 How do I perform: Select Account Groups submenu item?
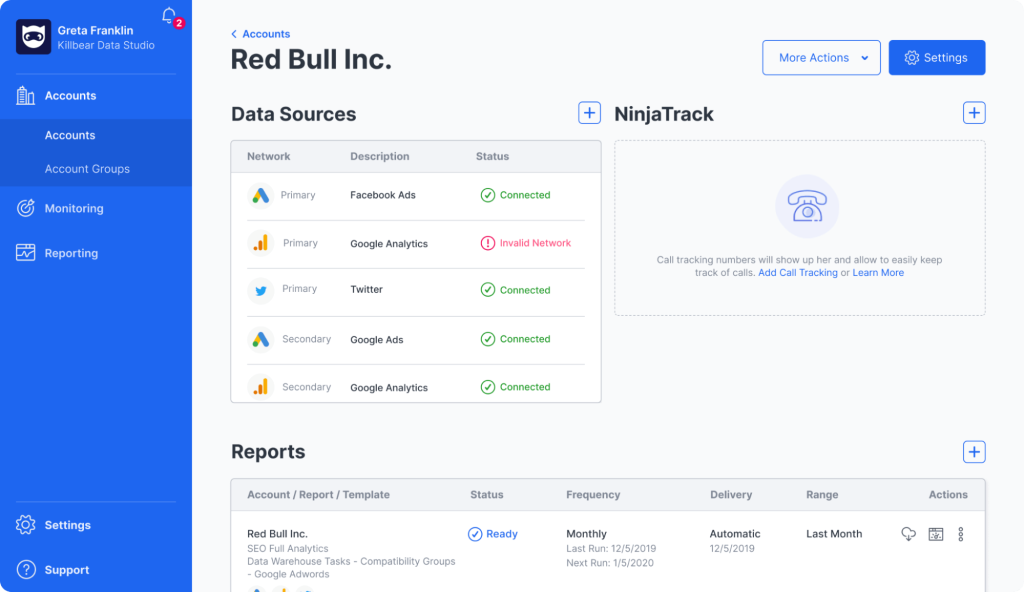pos(87,169)
